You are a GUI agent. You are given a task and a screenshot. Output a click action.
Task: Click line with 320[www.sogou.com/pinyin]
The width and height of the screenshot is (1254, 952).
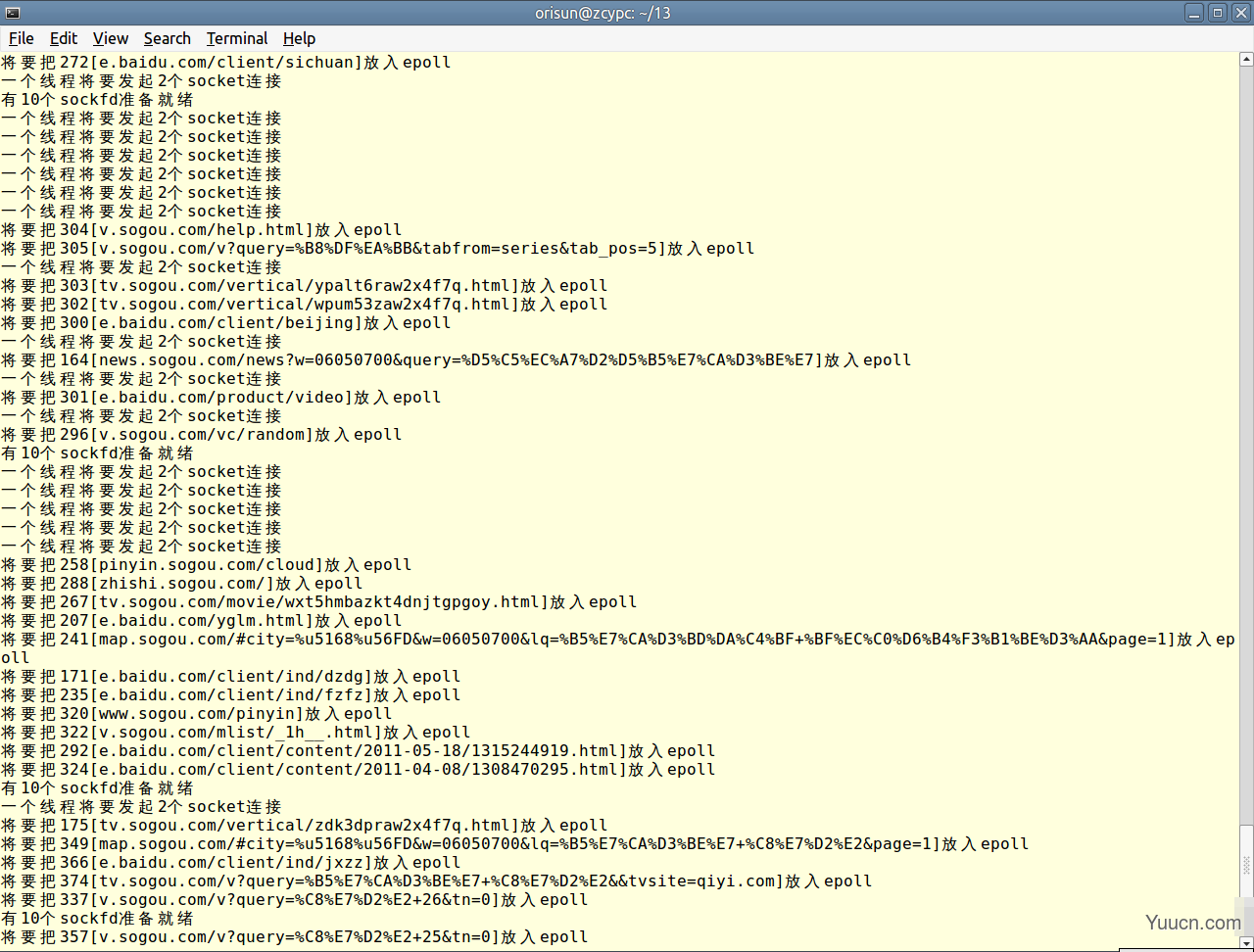coord(197,714)
